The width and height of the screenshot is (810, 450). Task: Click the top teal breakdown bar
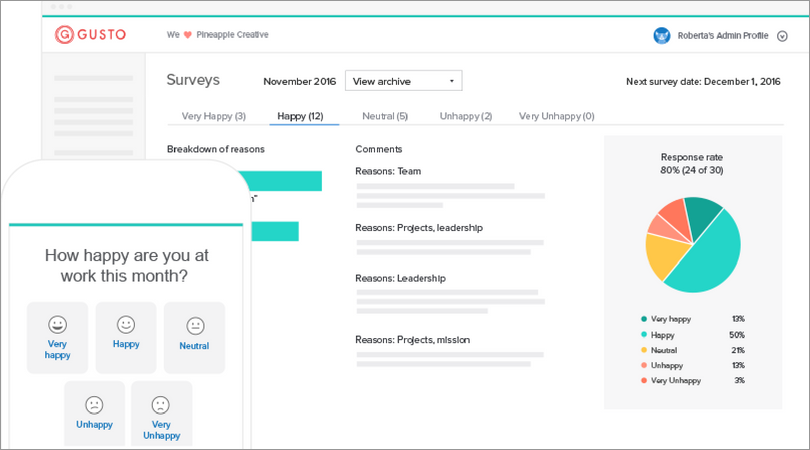click(282, 181)
